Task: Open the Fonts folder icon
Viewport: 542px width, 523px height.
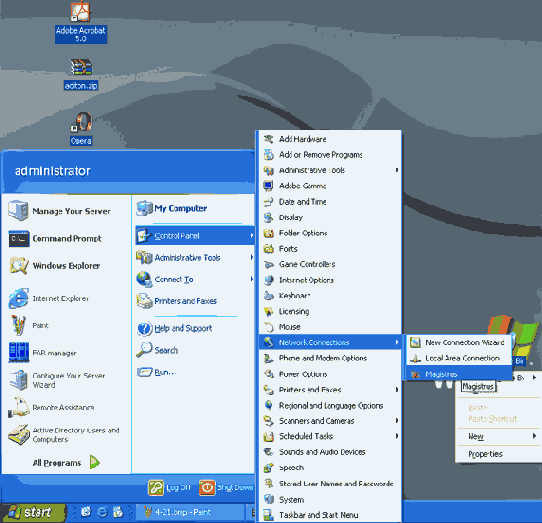Action: click(x=269, y=249)
